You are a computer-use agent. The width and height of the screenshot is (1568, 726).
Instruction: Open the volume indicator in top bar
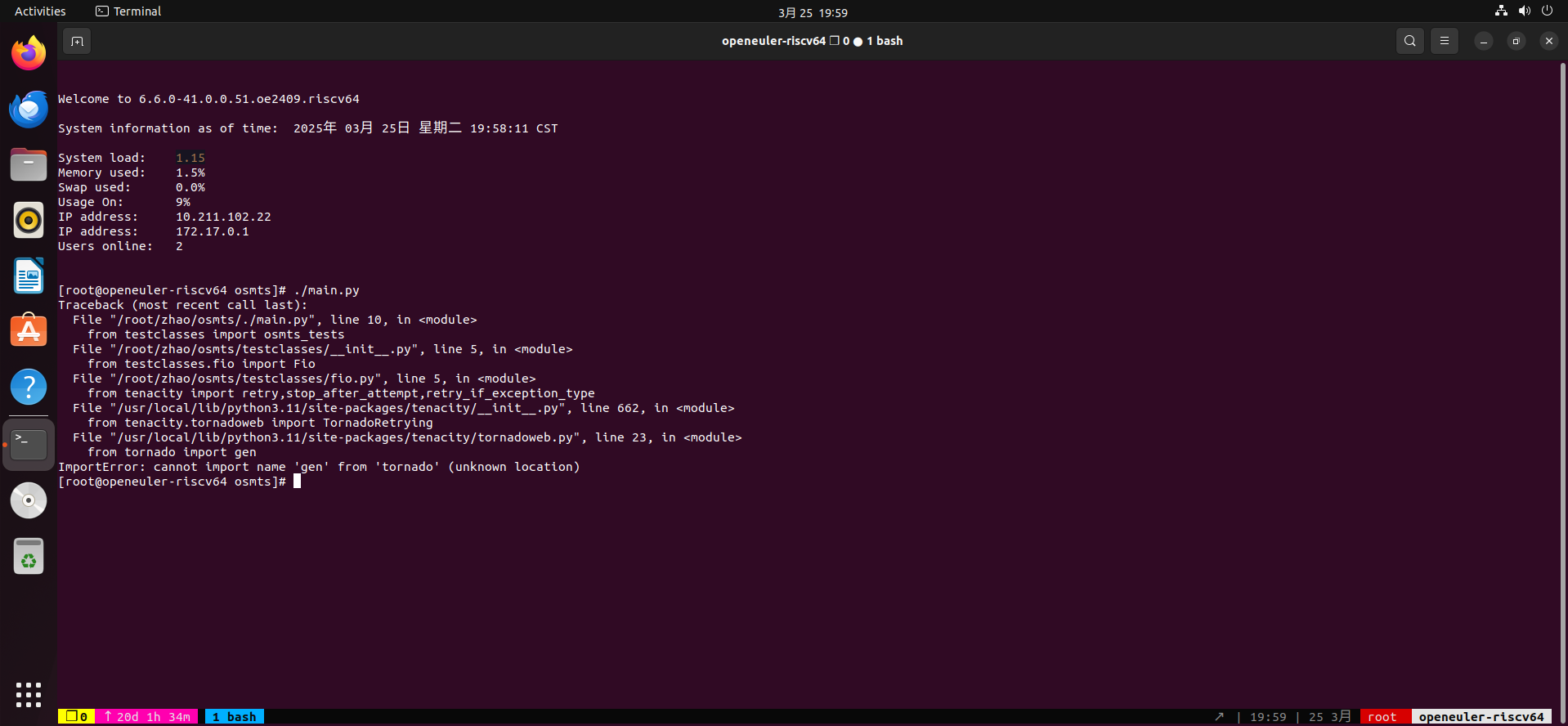(1524, 11)
